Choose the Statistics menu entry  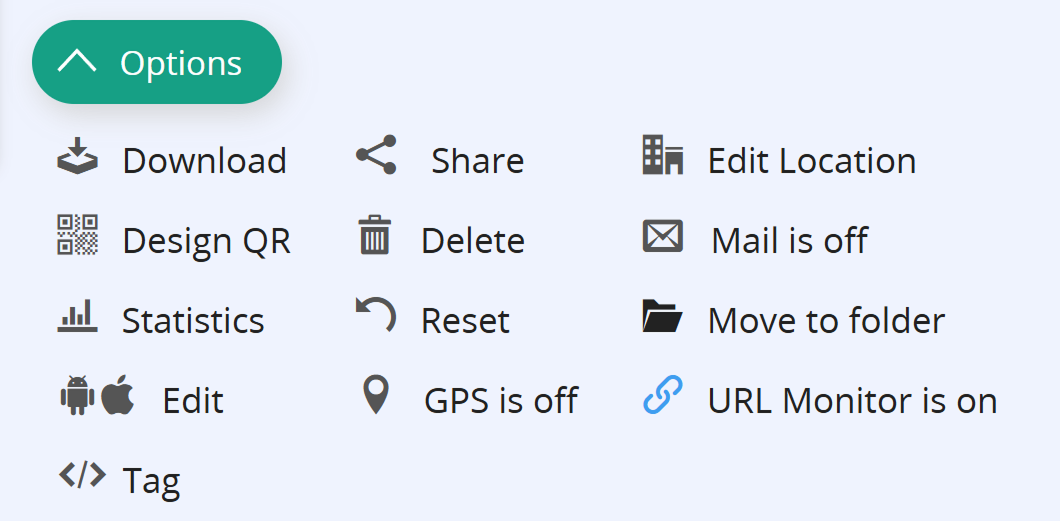[193, 321]
